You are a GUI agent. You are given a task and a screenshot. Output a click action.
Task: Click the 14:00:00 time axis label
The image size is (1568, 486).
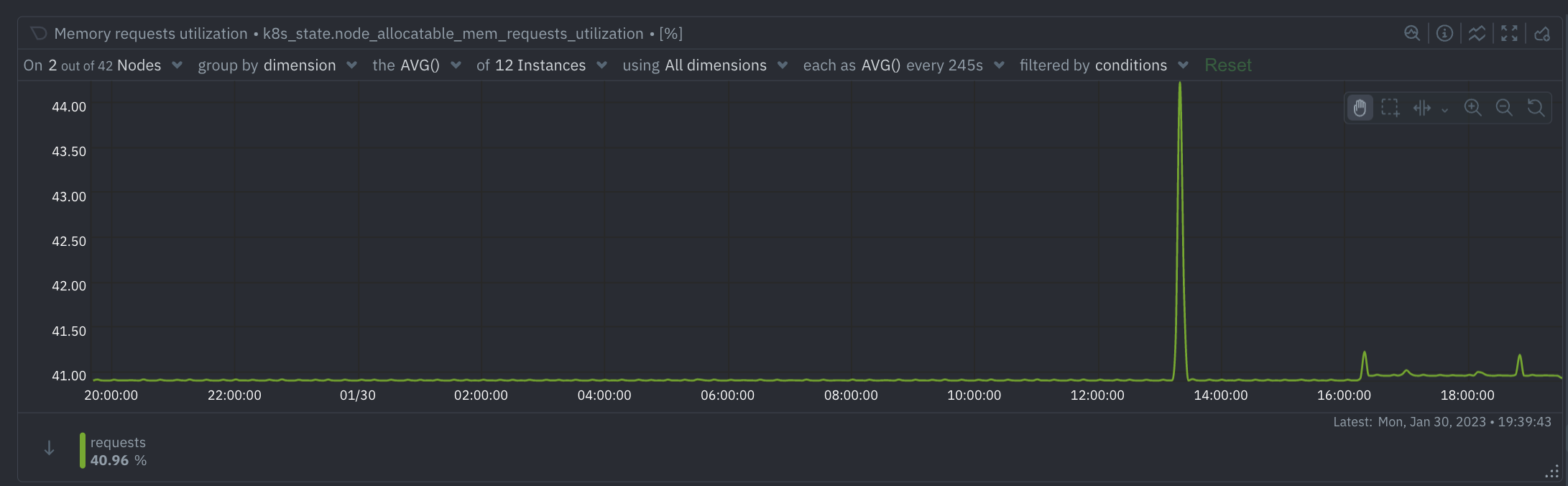pyautogui.click(x=1221, y=395)
